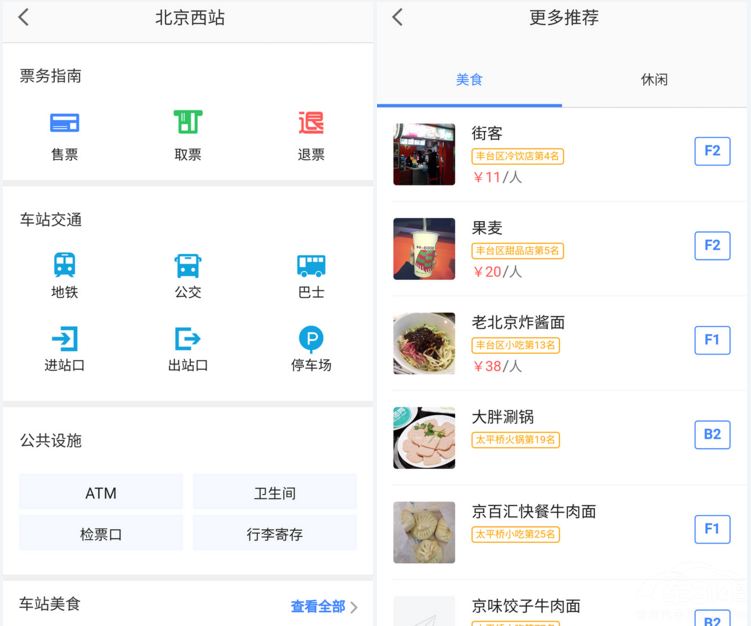This screenshot has height=626, width=751.
Task: Tap the B2 floor tag for 大胖涮锅
Action: 712,434
